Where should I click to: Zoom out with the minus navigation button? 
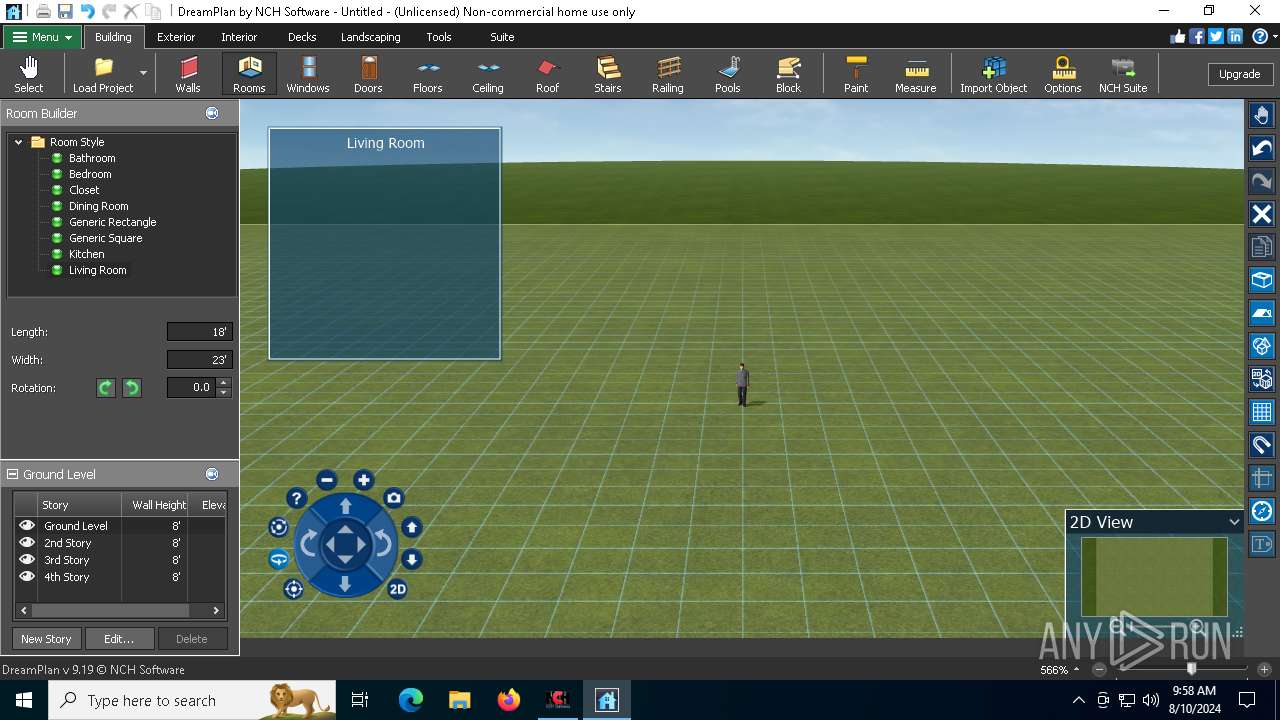click(x=326, y=480)
